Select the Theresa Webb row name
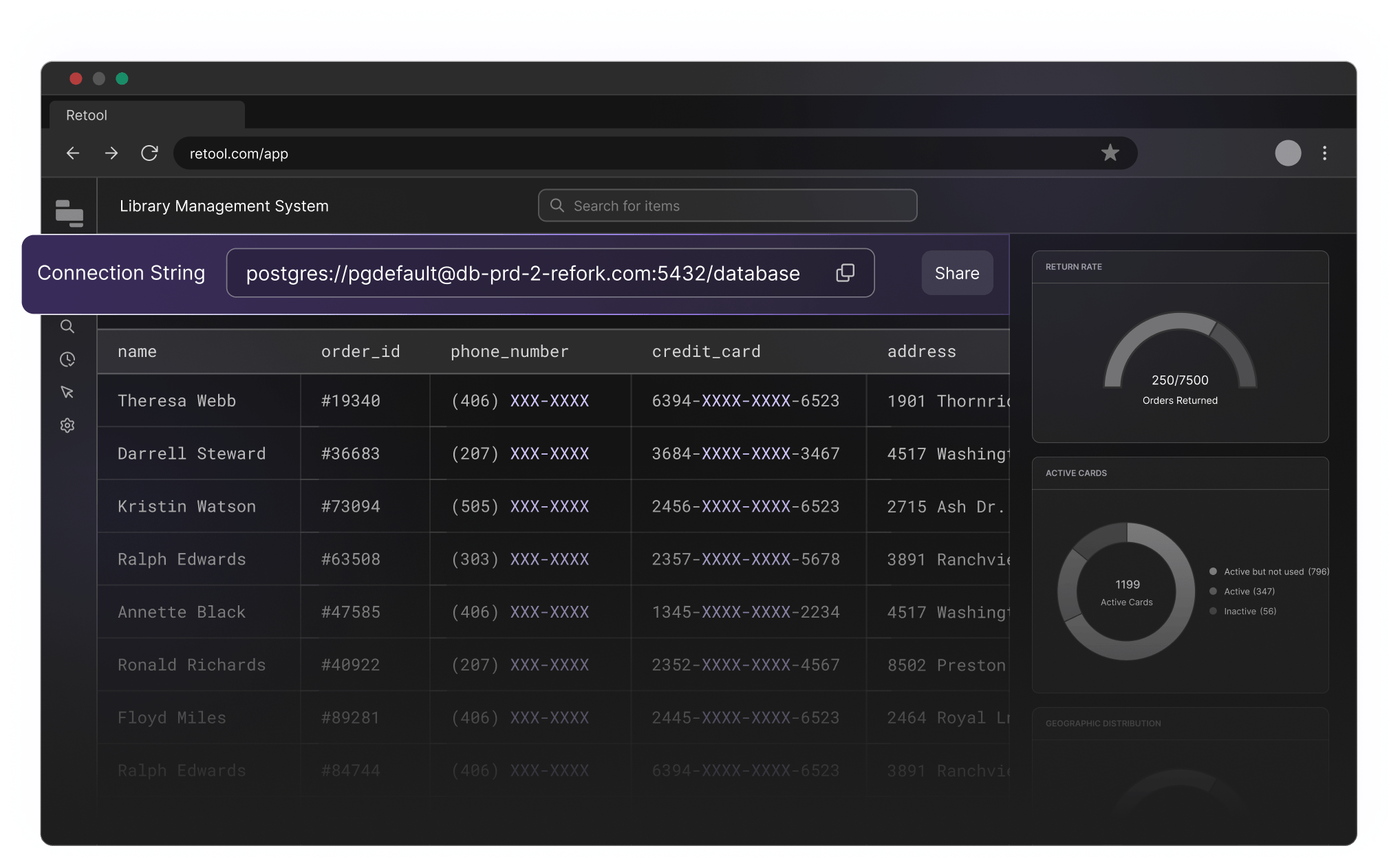Image resolution: width=1400 pixels, height=868 pixels. (x=177, y=401)
